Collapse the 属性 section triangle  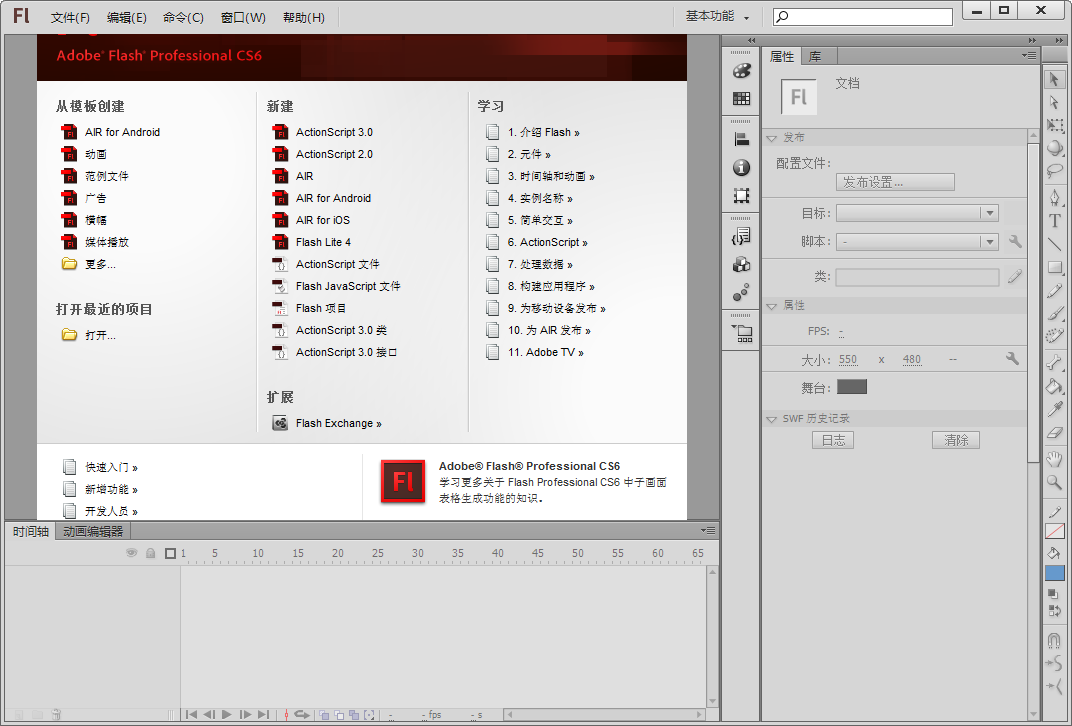click(772, 306)
